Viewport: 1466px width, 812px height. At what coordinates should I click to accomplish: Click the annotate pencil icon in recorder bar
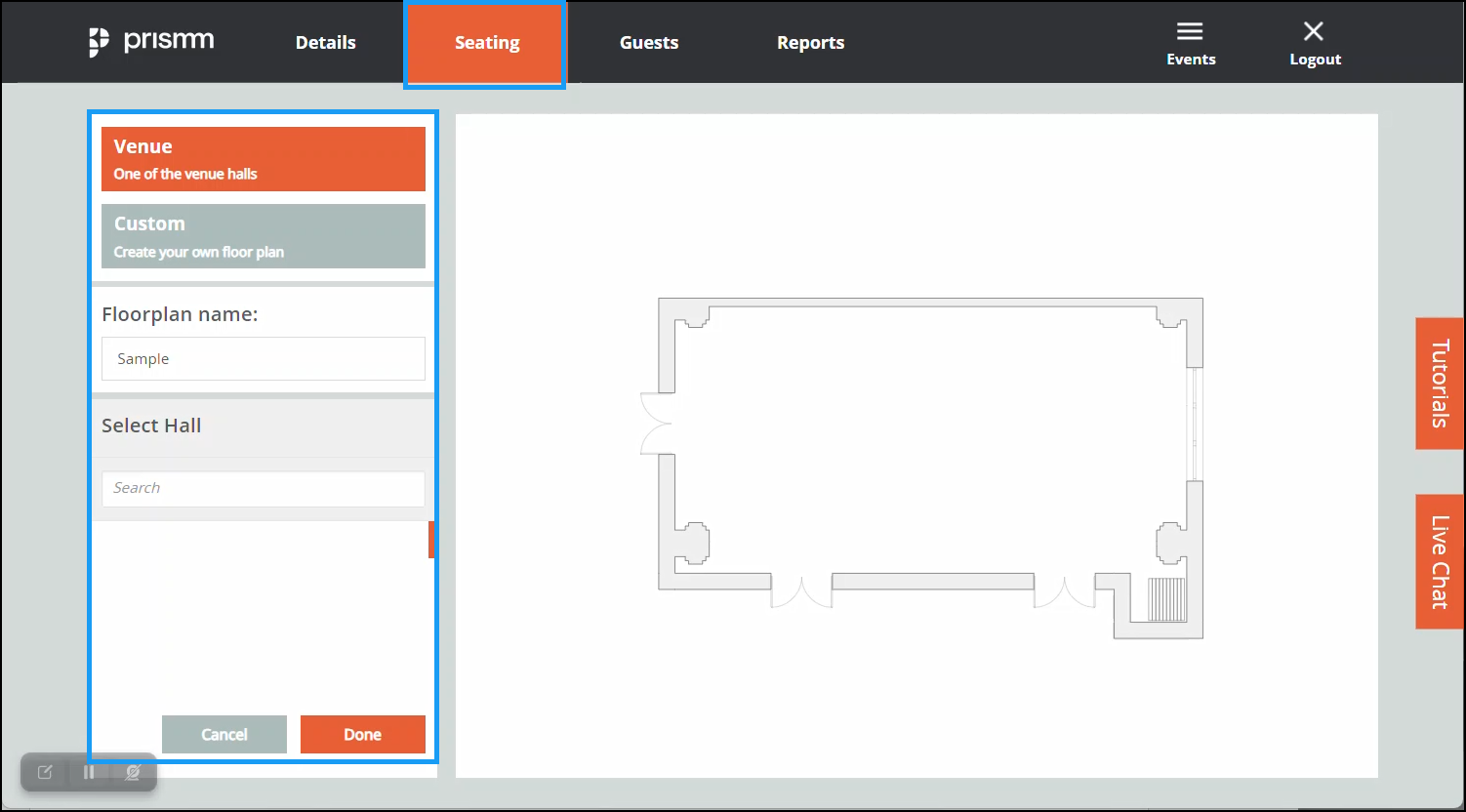[45, 772]
